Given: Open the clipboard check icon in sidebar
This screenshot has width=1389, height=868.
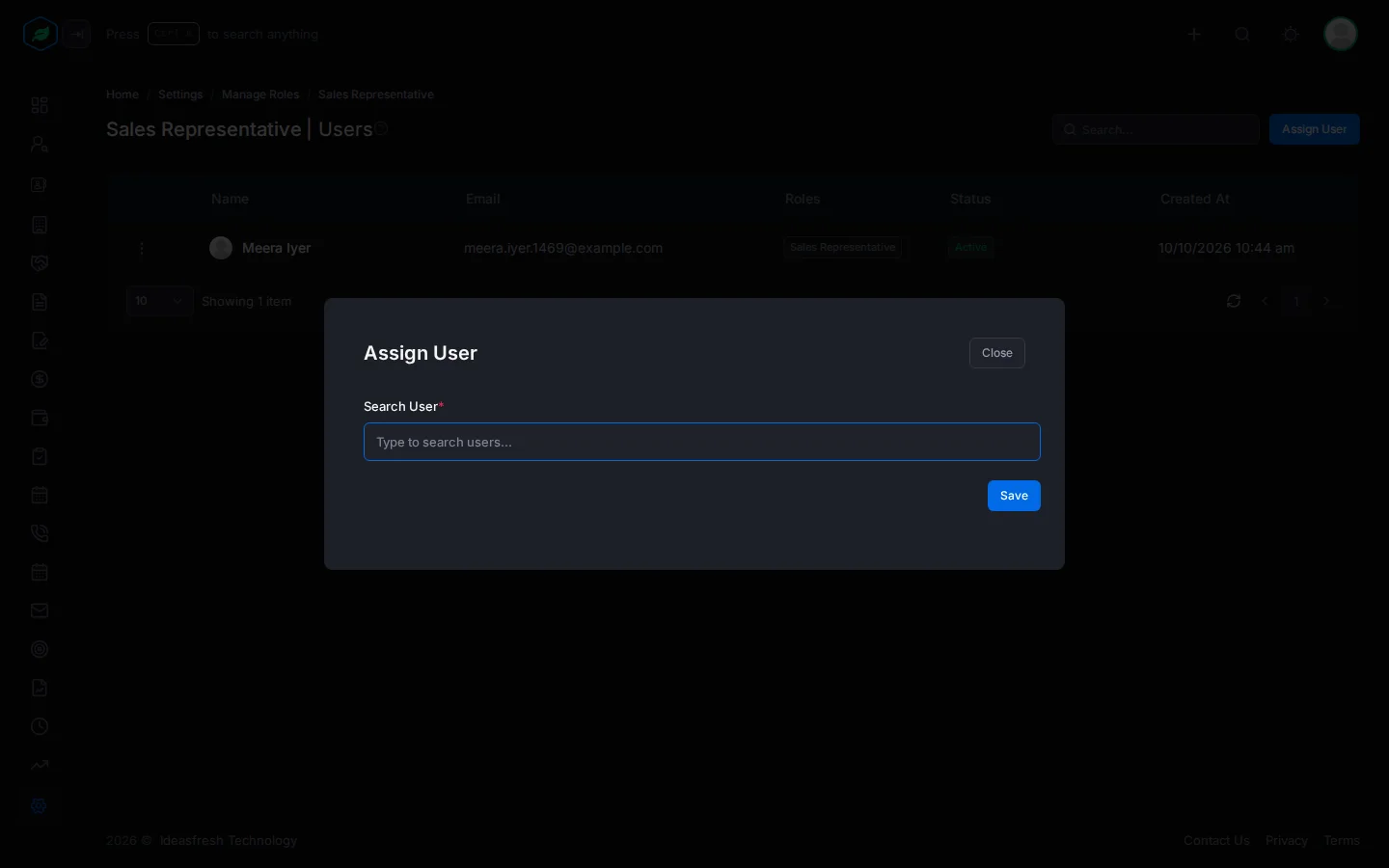Looking at the screenshot, I should (x=40, y=456).
